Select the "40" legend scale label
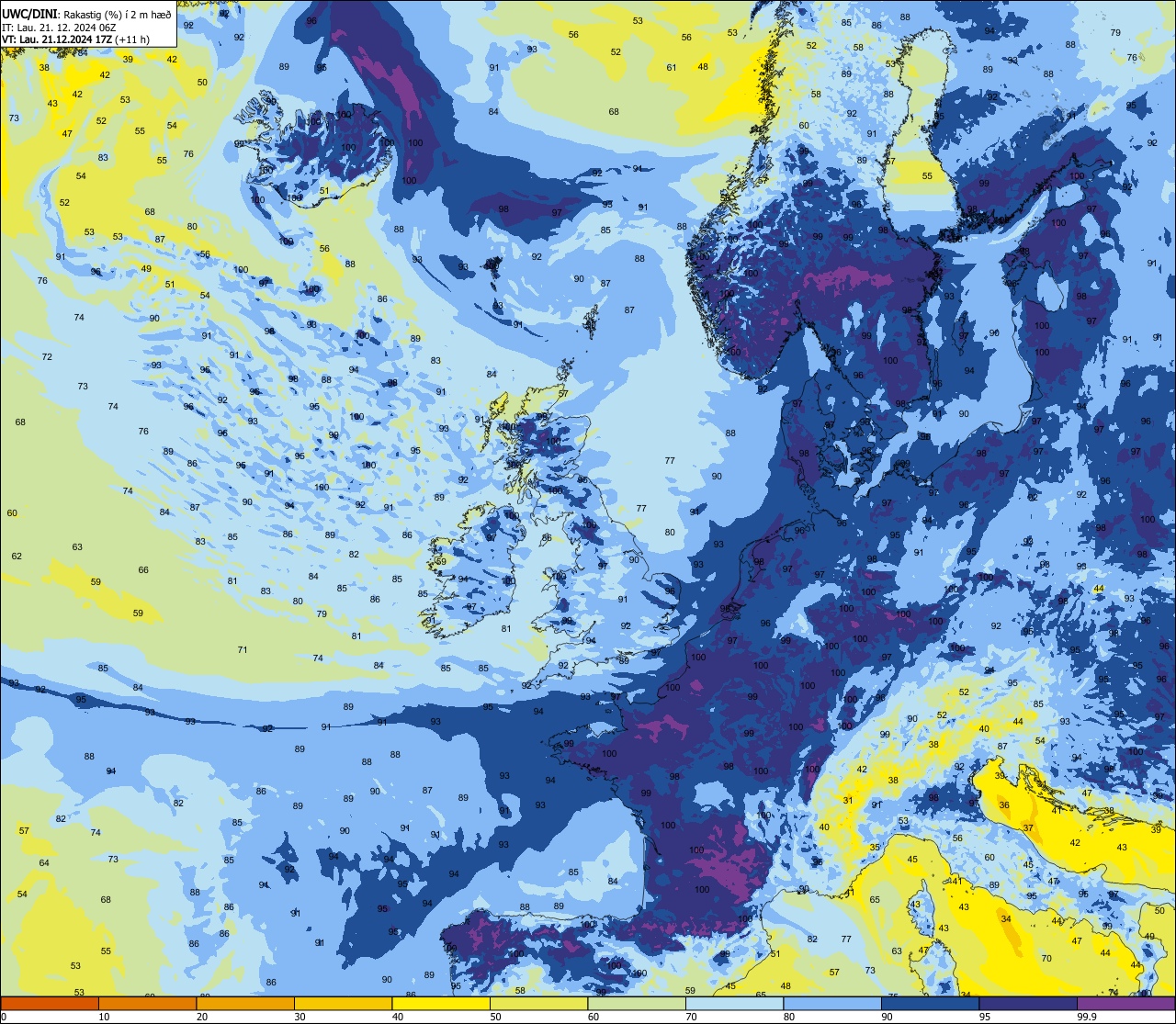This screenshot has width=1176, height=1024. pos(398,1016)
